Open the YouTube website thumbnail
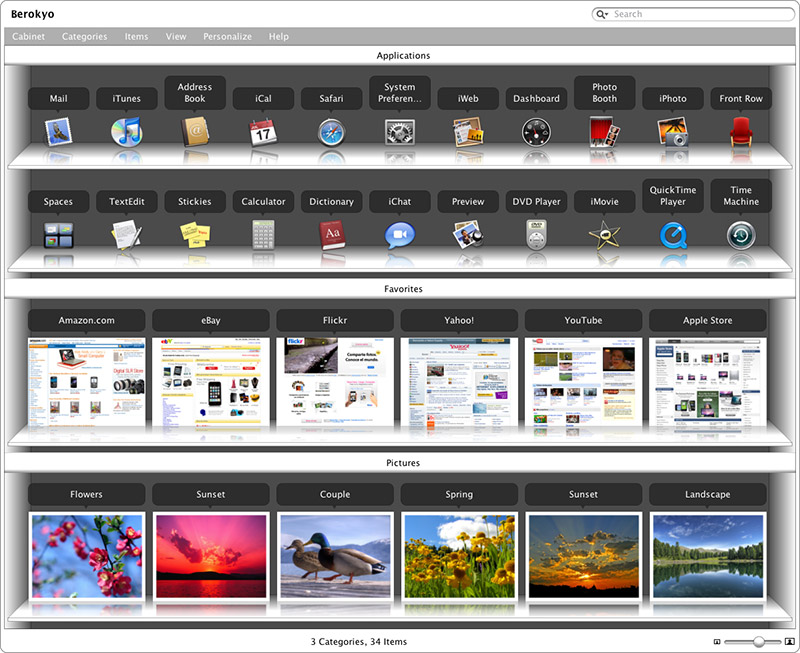 [583, 381]
